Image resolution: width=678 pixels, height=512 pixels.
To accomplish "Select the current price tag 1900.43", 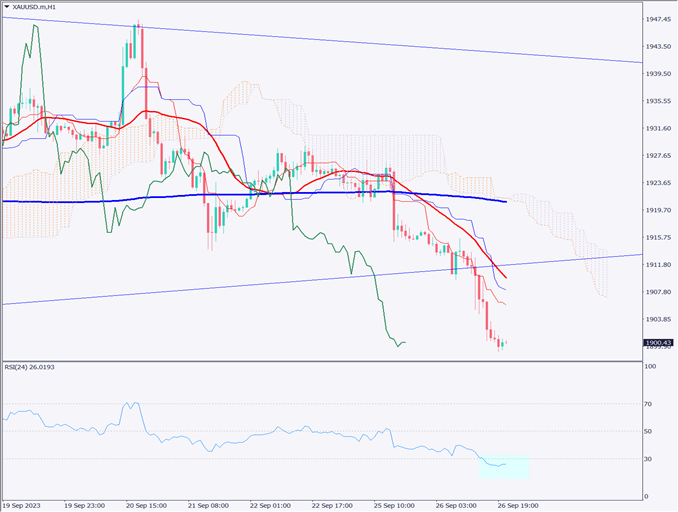I will tap(658, 343).
